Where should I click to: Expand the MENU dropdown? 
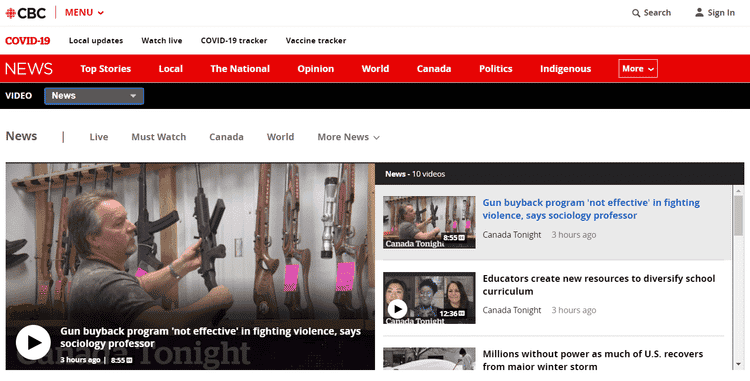coord(84,13)
